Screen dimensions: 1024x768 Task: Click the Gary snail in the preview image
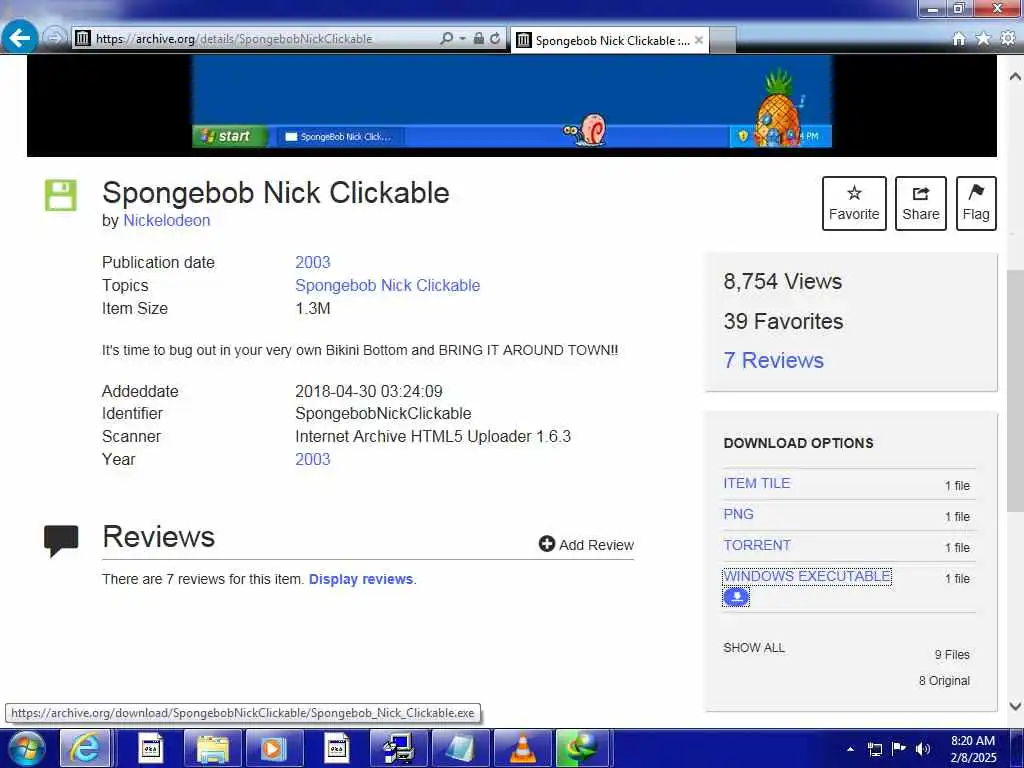(x=584, y=130)
